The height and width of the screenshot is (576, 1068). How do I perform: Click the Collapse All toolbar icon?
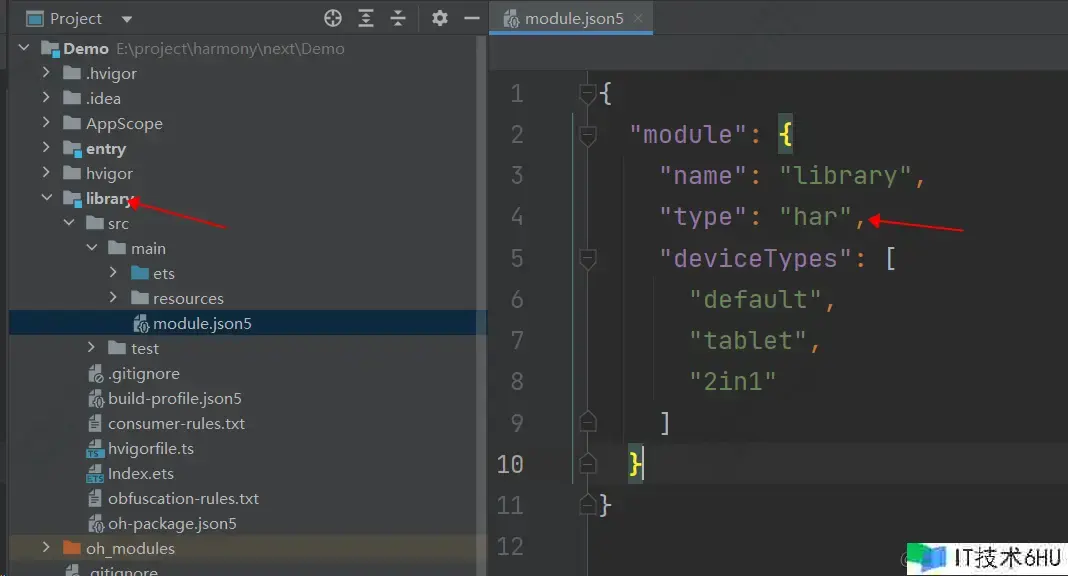(398, 18)
